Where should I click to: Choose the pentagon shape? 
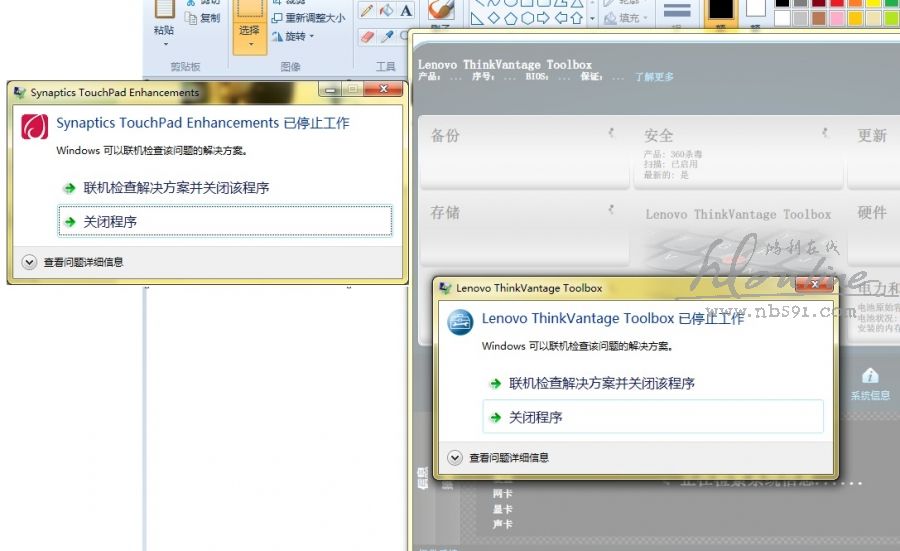(x=510, y=18)
